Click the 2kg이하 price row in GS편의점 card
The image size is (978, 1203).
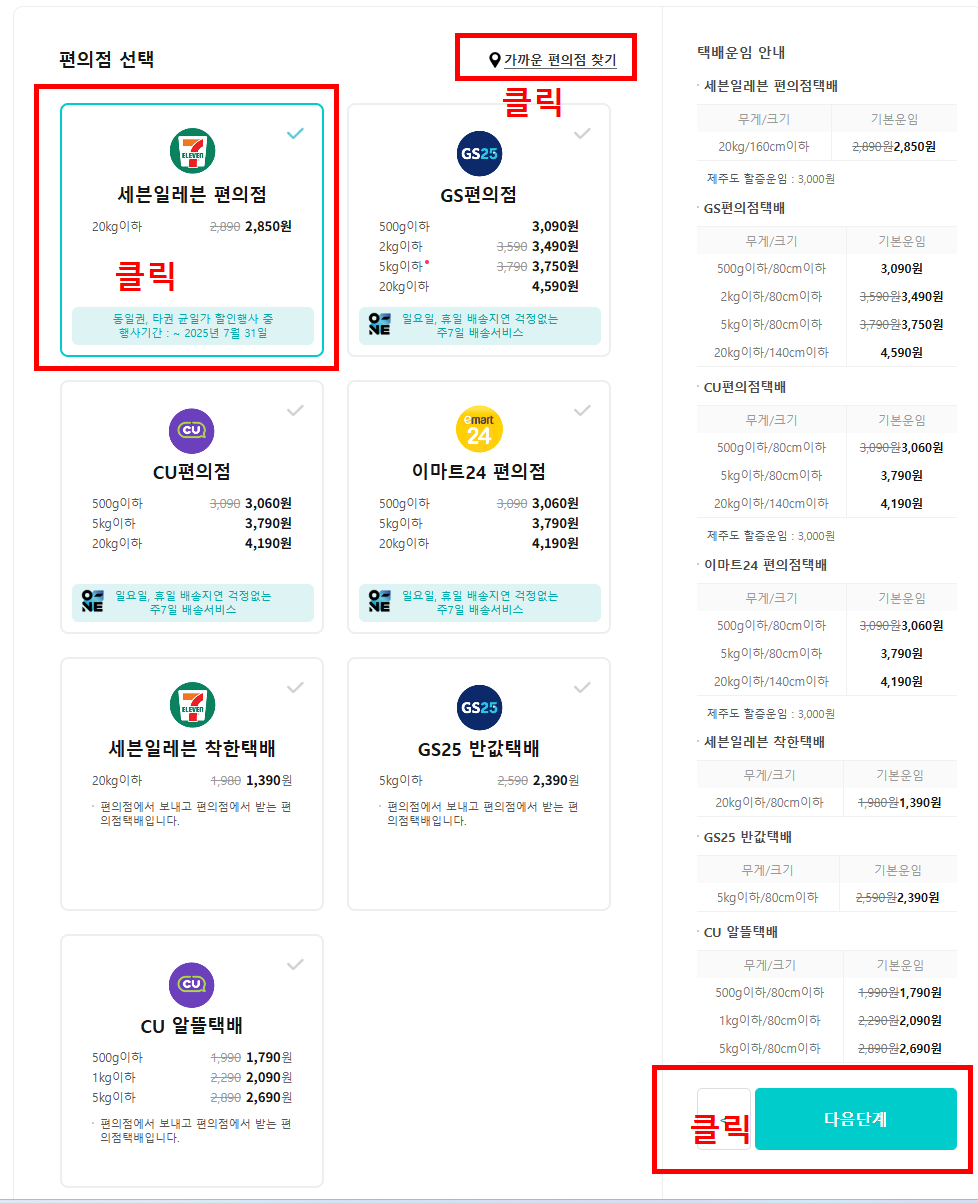tap(479, 246)
